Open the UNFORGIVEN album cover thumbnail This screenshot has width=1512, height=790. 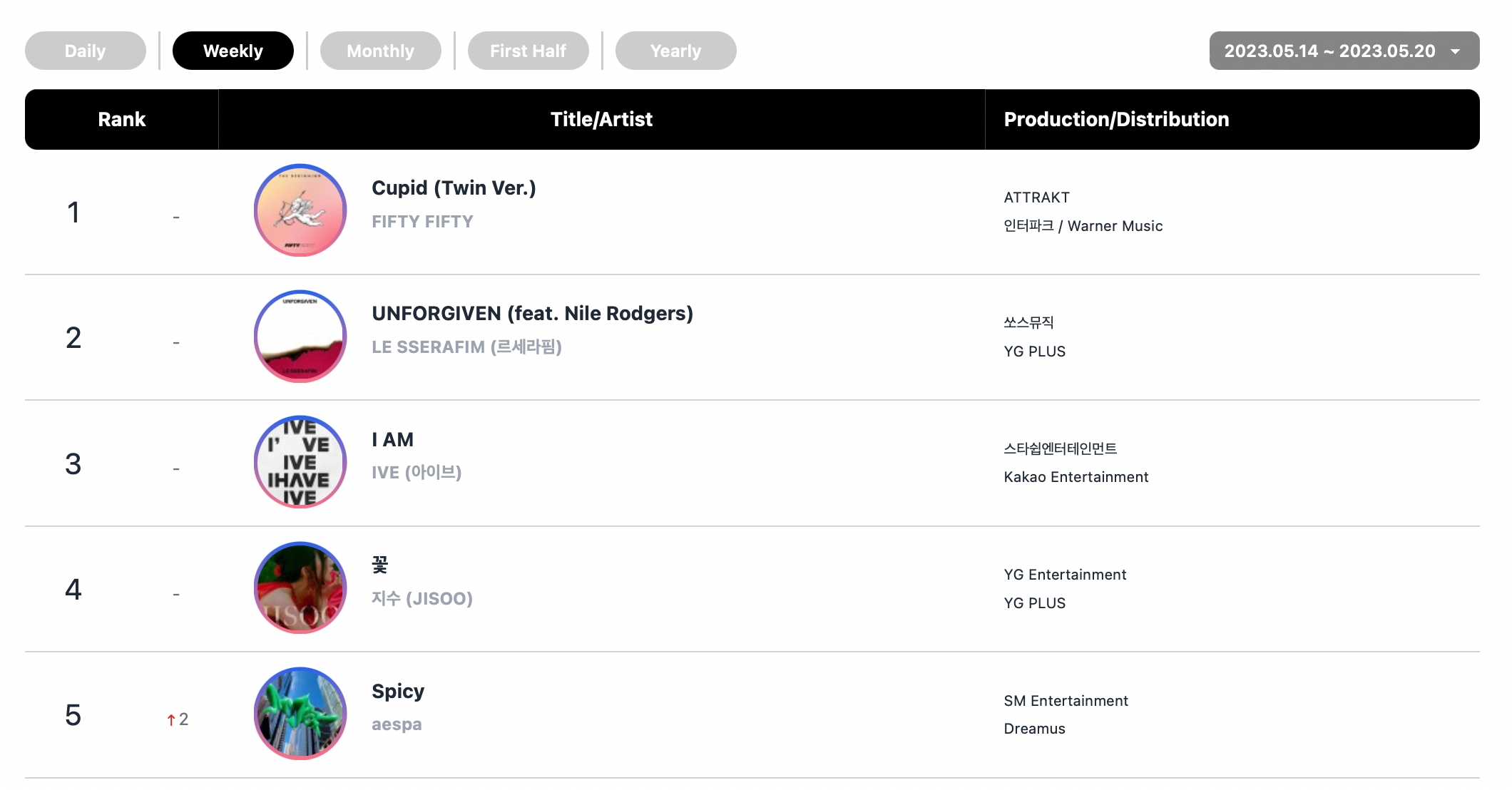(300, 337)
